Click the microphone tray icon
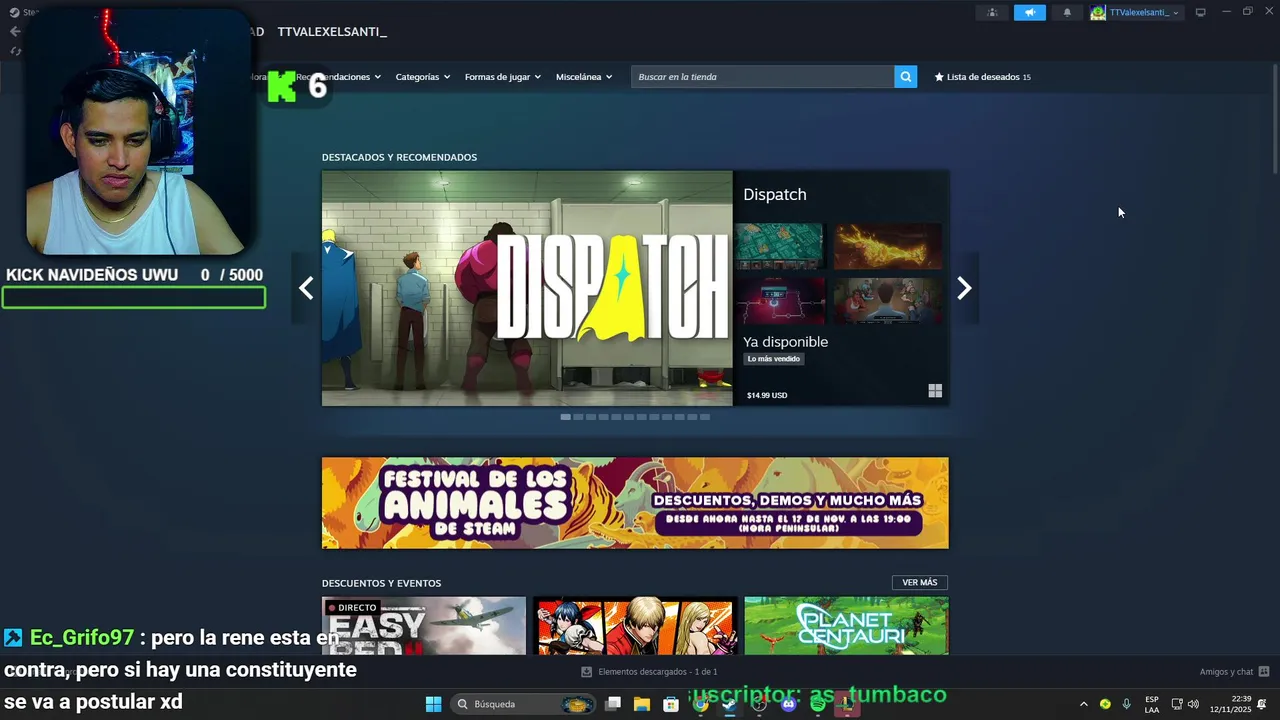 click(x=1127, y=704)
